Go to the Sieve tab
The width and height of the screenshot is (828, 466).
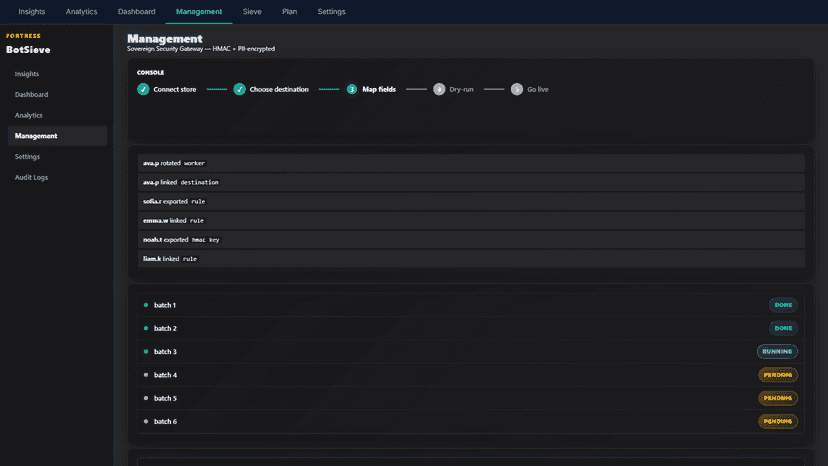point(252,12)
